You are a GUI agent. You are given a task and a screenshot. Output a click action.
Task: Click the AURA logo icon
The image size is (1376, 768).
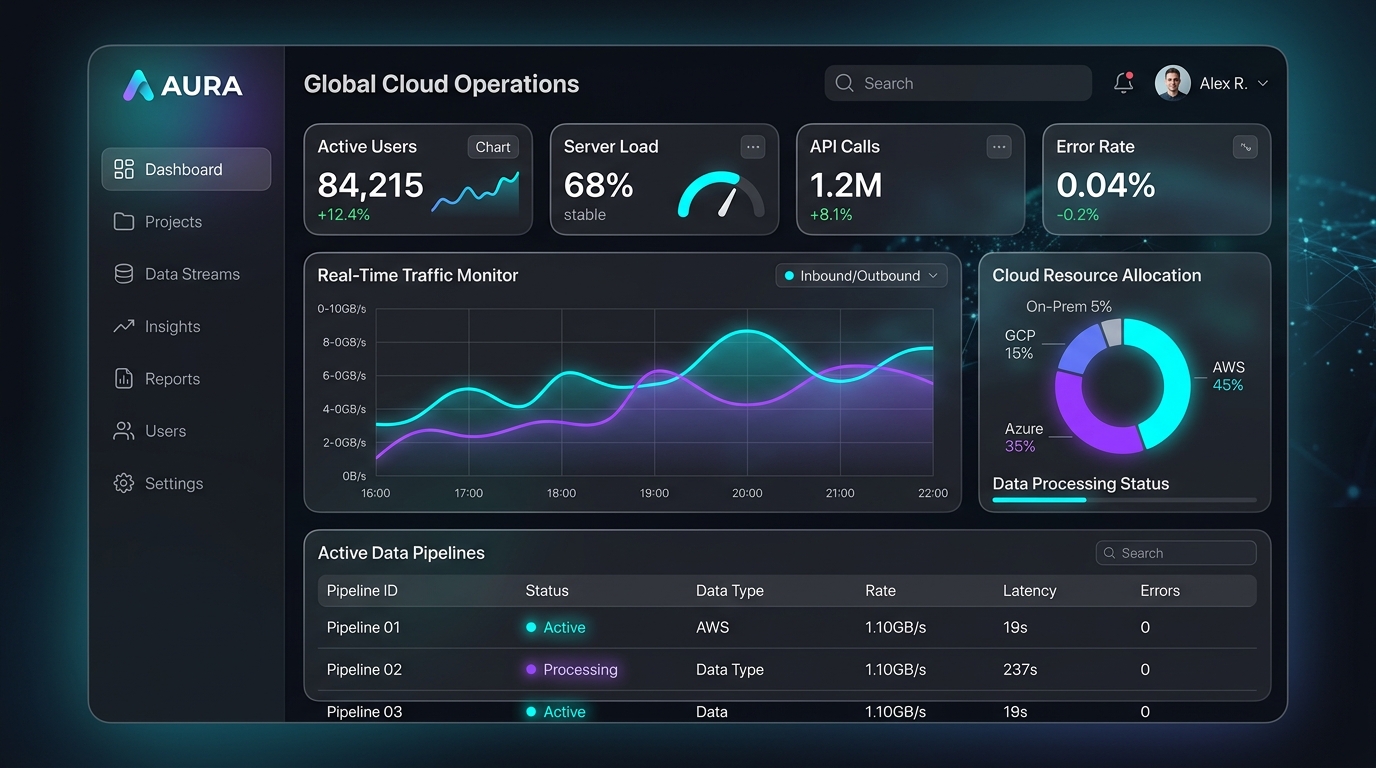[x=138, y=85]
